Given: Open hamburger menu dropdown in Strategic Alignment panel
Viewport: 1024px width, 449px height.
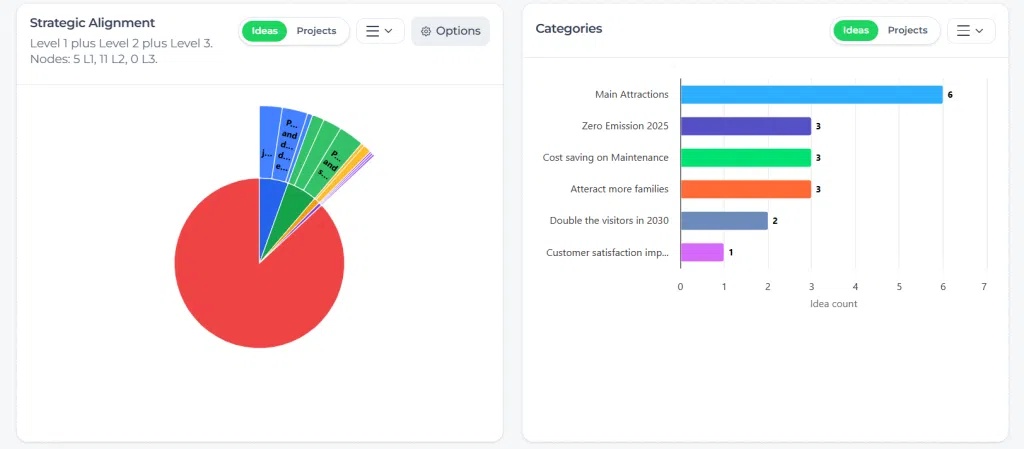Looking at the screenshot, I should (379, 31).
